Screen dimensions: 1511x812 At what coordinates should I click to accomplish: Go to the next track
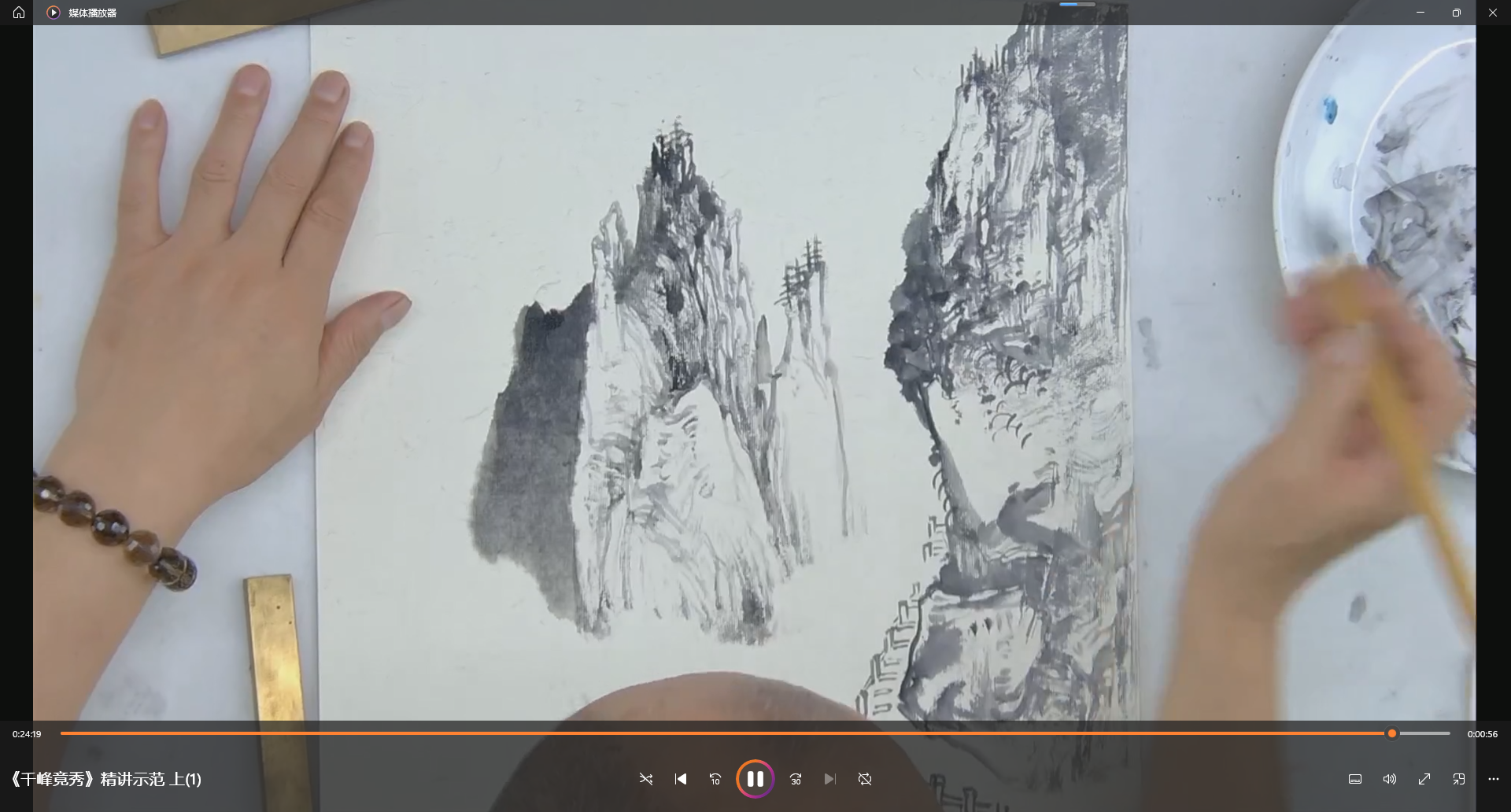pos(830,779)
